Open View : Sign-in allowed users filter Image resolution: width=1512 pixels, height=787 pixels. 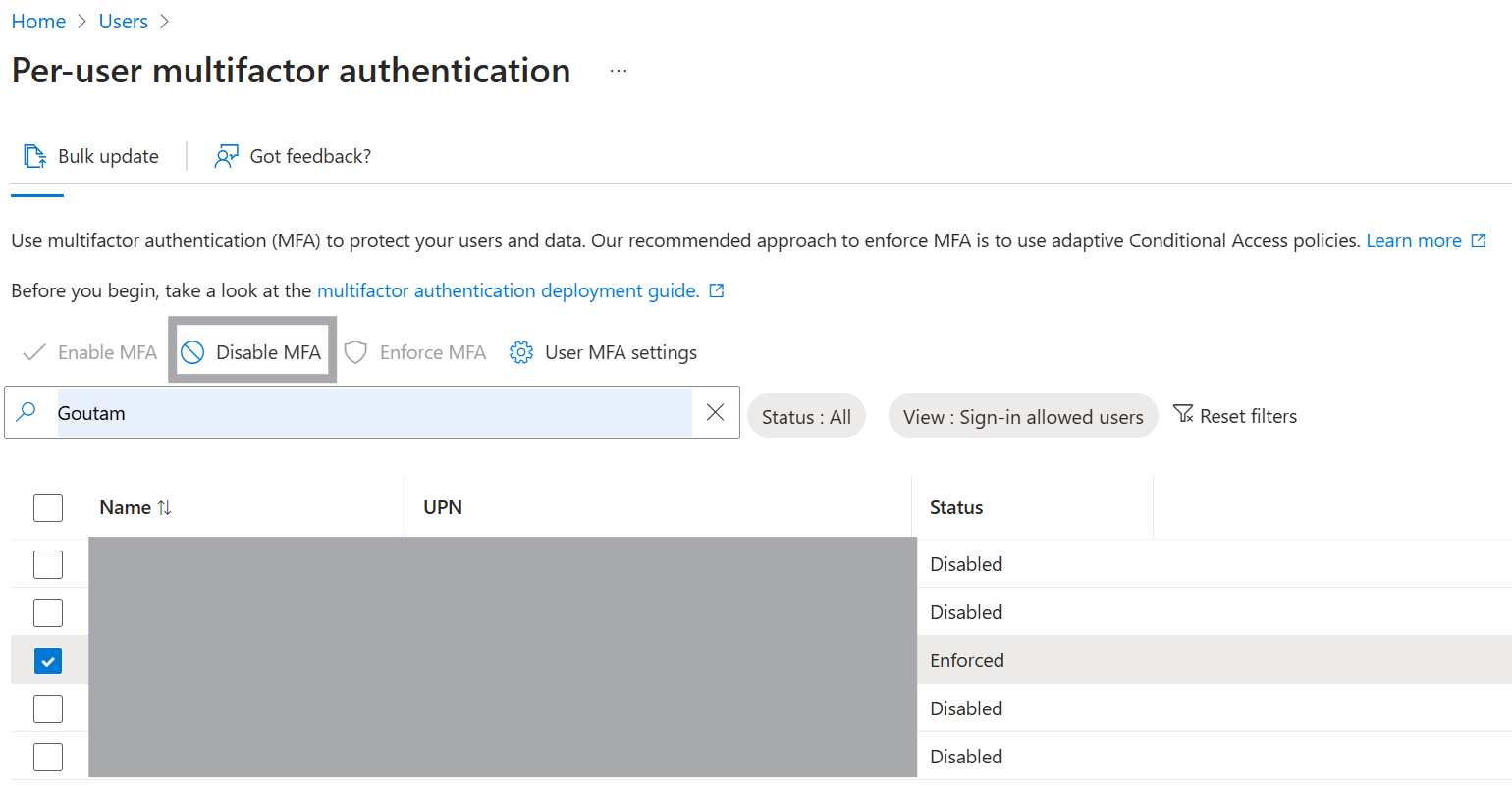tap(1023, 416)
